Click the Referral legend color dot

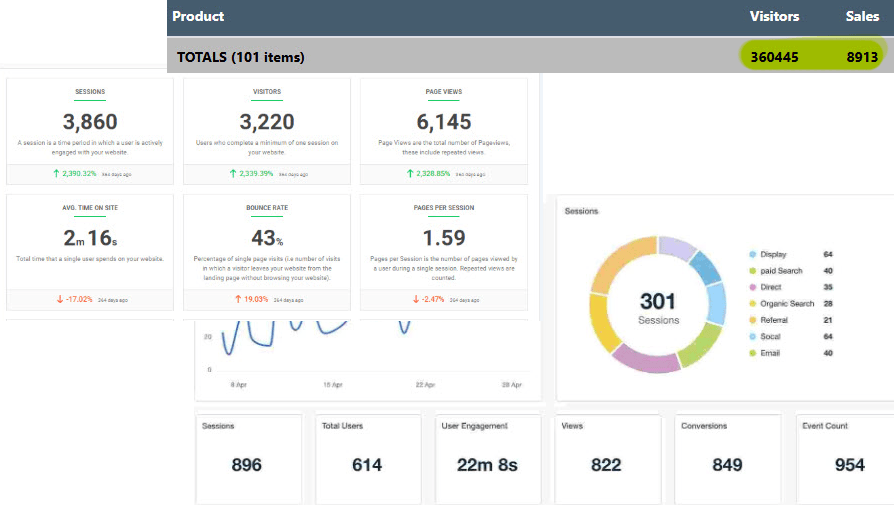pos(751,320)
